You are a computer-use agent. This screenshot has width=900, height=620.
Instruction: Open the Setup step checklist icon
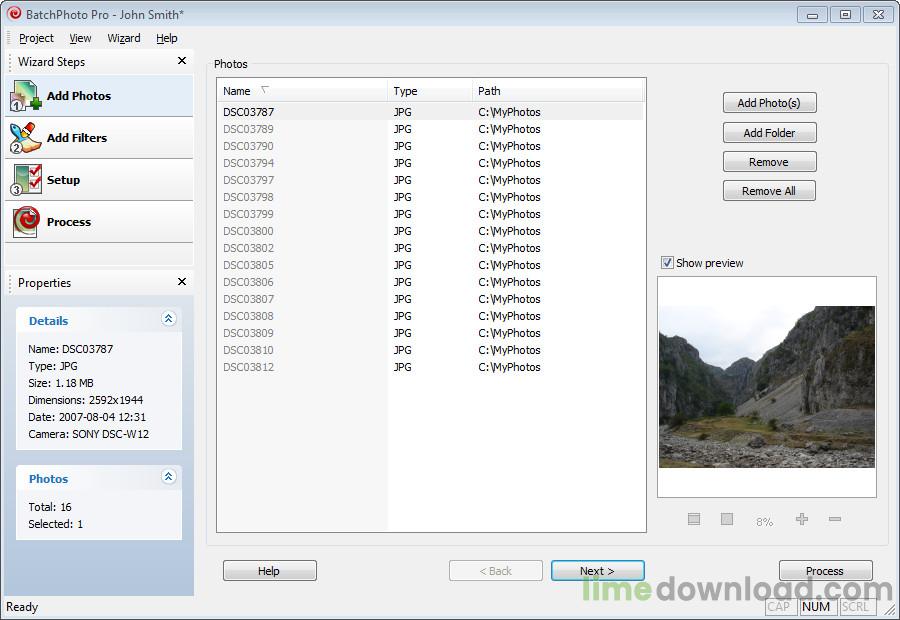26,180
